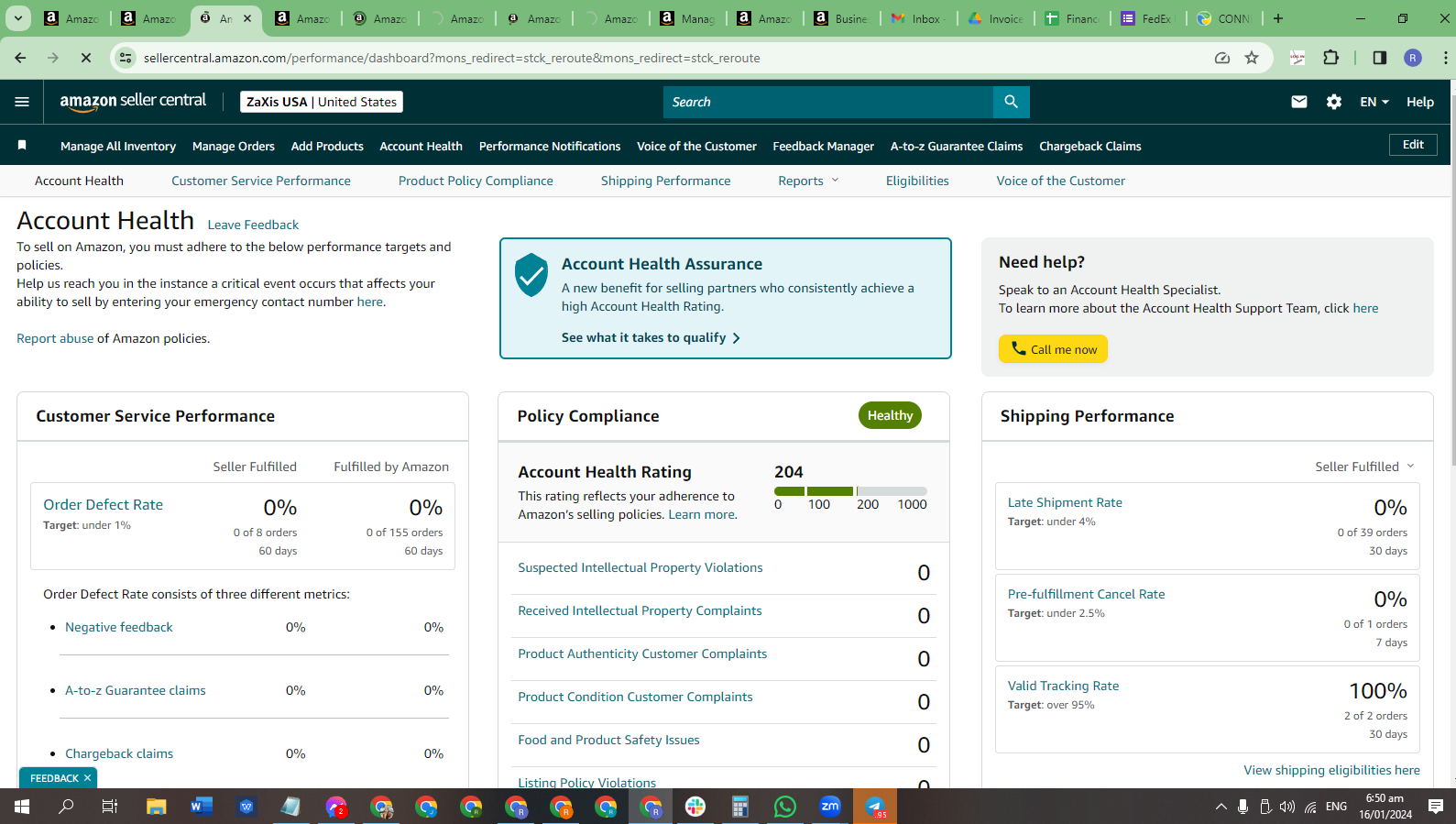This screenshot has width=1456, height=824.
Task: Go back to the previous browser page
Action: pos(20,58)
